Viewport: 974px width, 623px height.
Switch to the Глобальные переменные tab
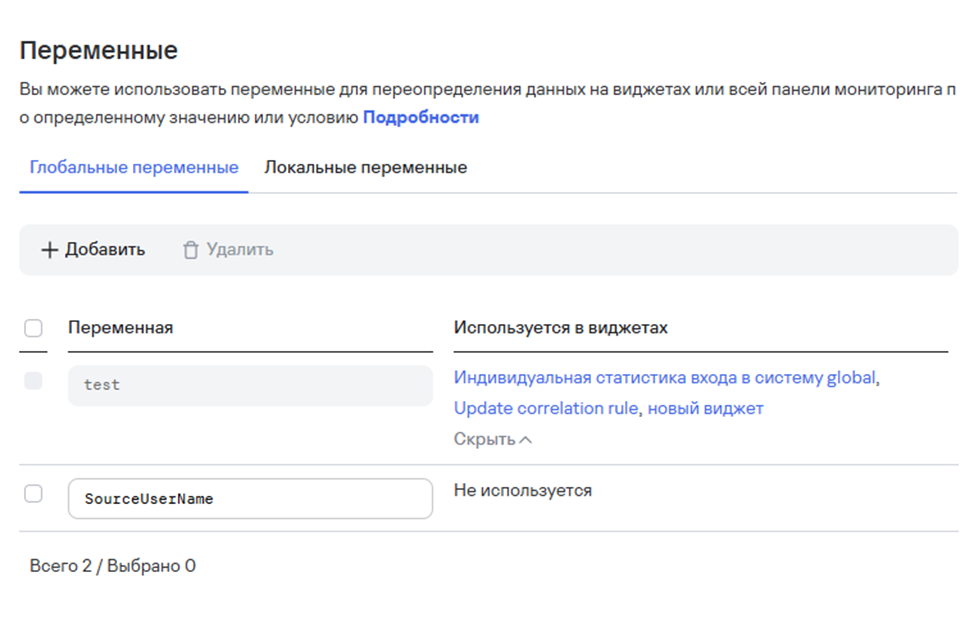tap(134, 167)
